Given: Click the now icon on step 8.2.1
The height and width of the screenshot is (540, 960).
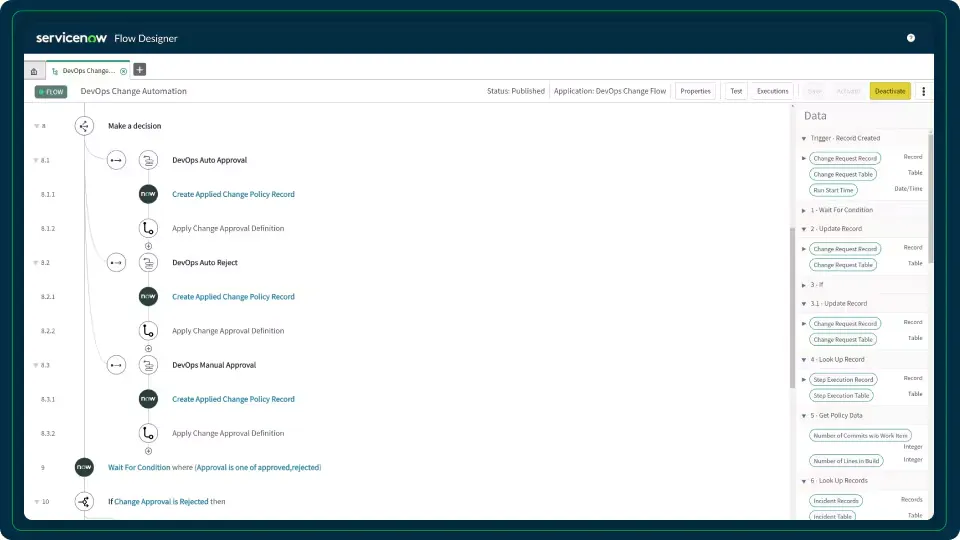Looking at the screenshot, I should coord(148,296).
